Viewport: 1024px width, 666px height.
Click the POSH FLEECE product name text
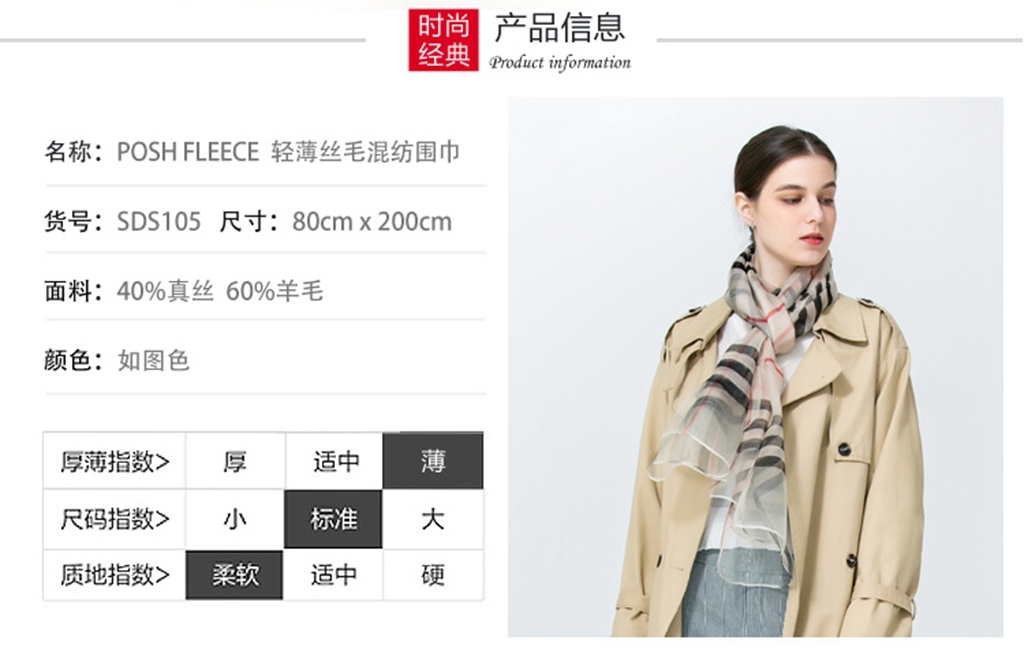pos(188,152)
